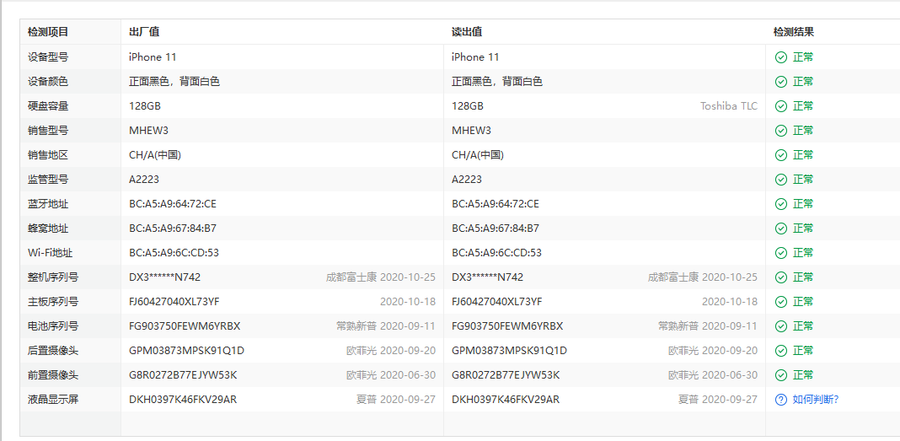900x441 pixels.
Task: Click factory value 128GB in 硬盘容量 row
Action: coord(145,106)
